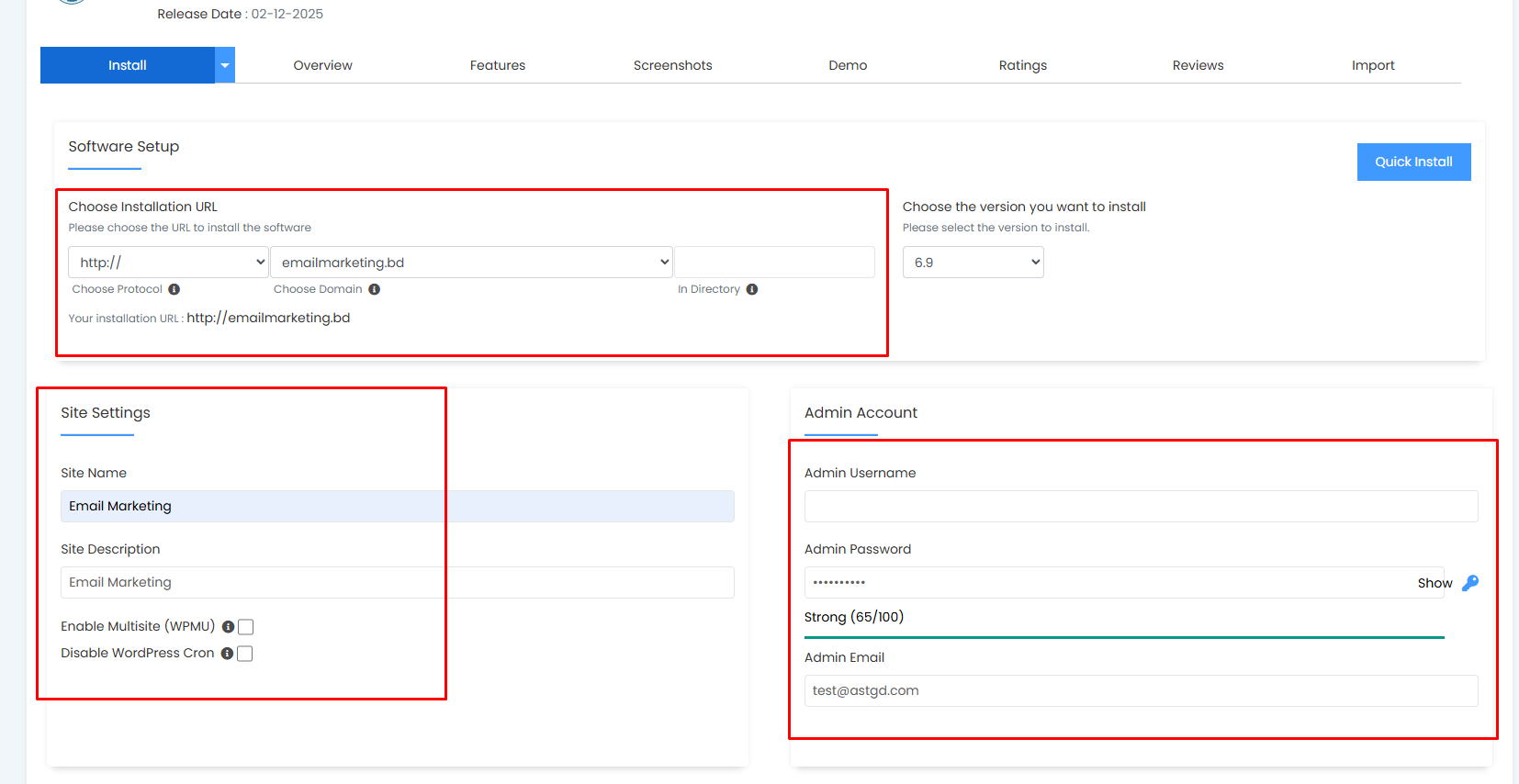Click the Disable WordPress Cron info icon
This screenshot has width=1519, height=784.
(227, 654)
